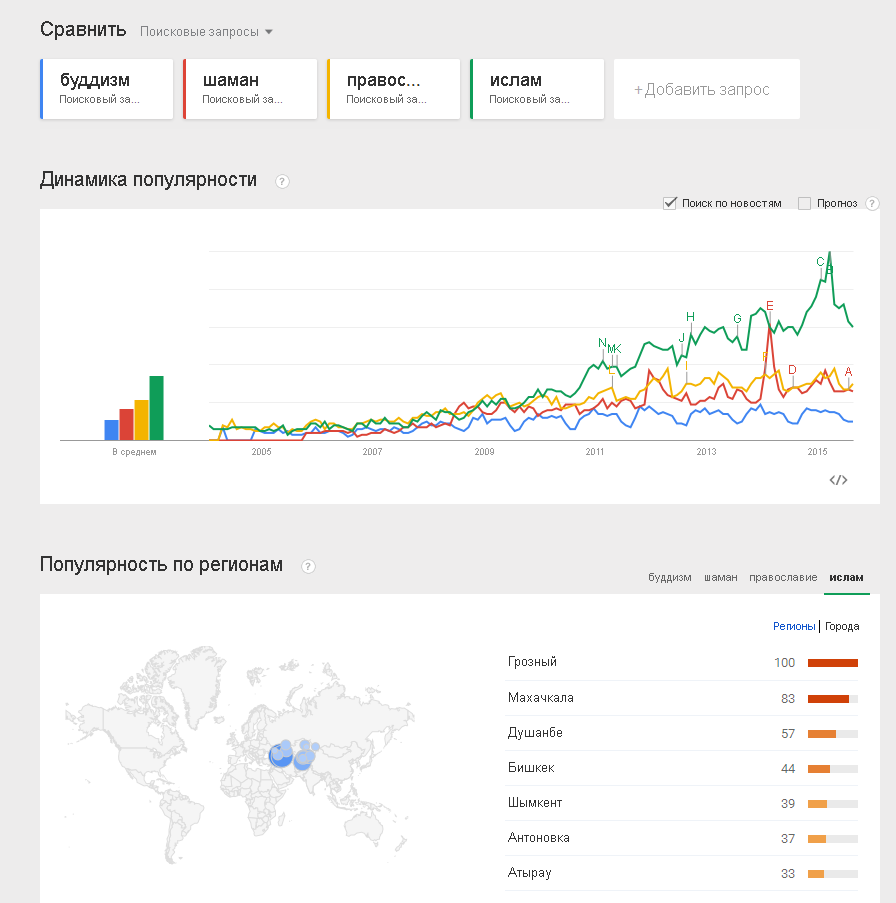This screenshot has width=896, height=903.
Task: Select news marker G on the chart
Action: point(737,319)
